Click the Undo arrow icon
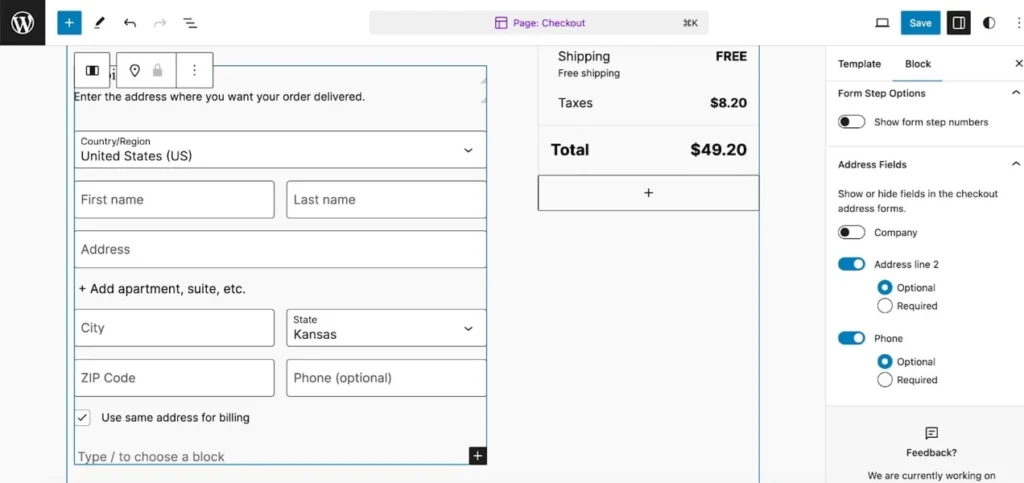This screenshot has height=483, width=1024. 130,22
